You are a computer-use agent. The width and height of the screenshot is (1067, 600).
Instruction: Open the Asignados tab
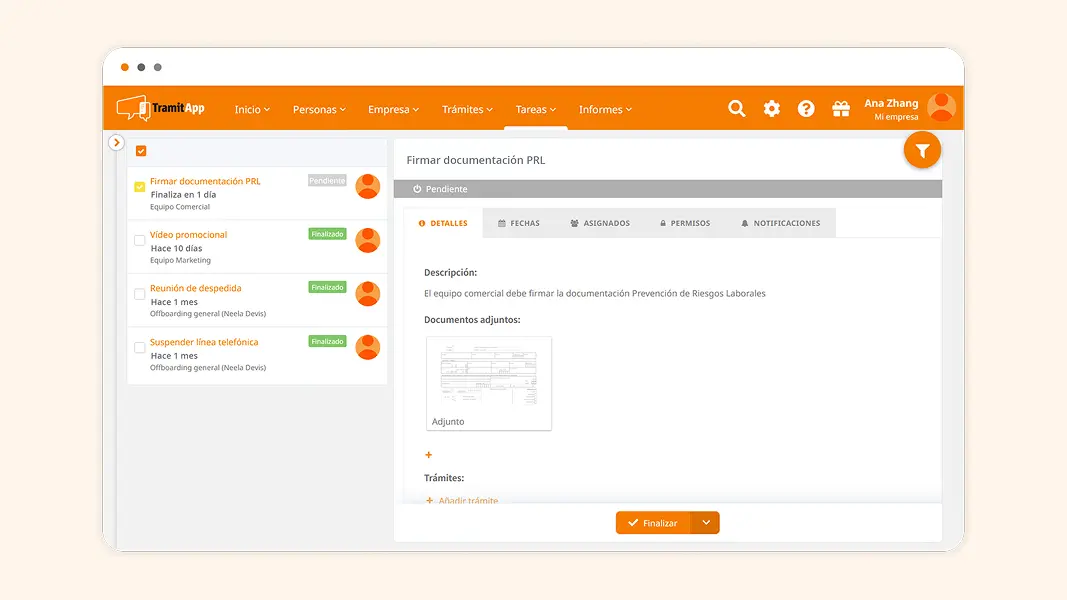coord(601,222)
